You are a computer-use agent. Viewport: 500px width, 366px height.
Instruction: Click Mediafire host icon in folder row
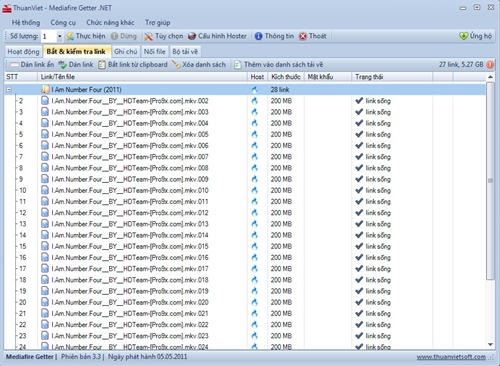(255, 89)
